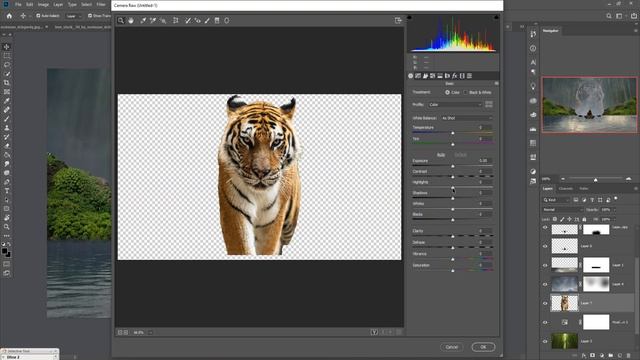The image size is (640, 360).
Task: Open the layer Fill dropdown arrow
Action: pyautogui.click(x=614, y=220)
